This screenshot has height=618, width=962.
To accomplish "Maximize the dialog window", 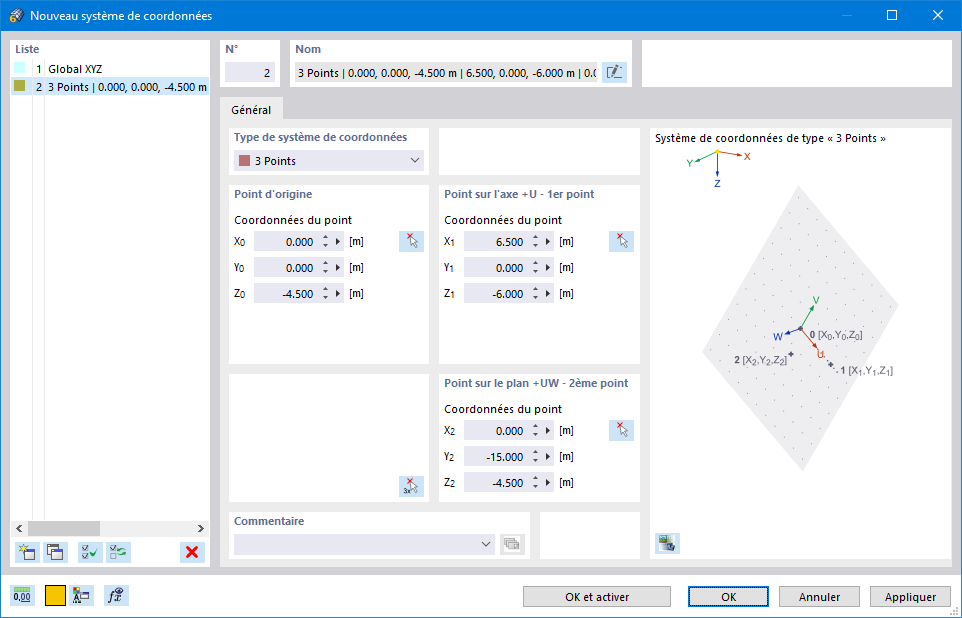I will [x=892, y=15].
